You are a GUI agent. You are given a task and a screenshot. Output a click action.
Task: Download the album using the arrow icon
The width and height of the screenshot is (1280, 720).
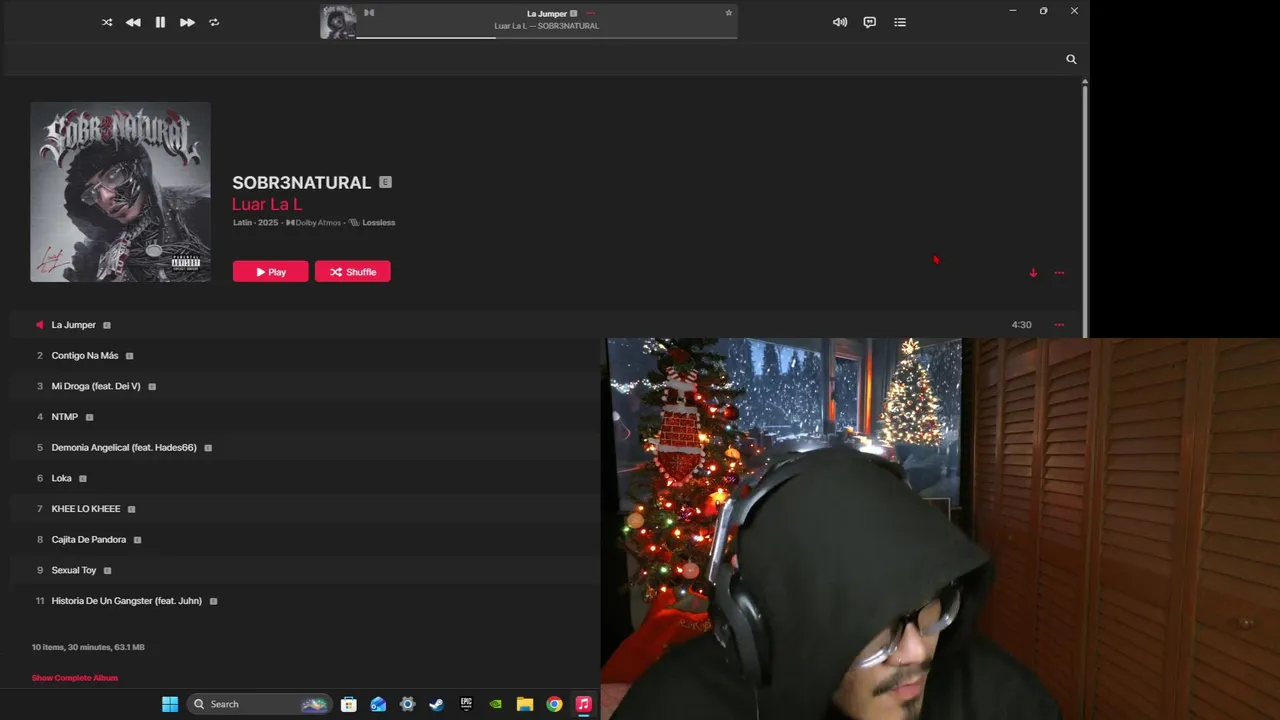1033,272
